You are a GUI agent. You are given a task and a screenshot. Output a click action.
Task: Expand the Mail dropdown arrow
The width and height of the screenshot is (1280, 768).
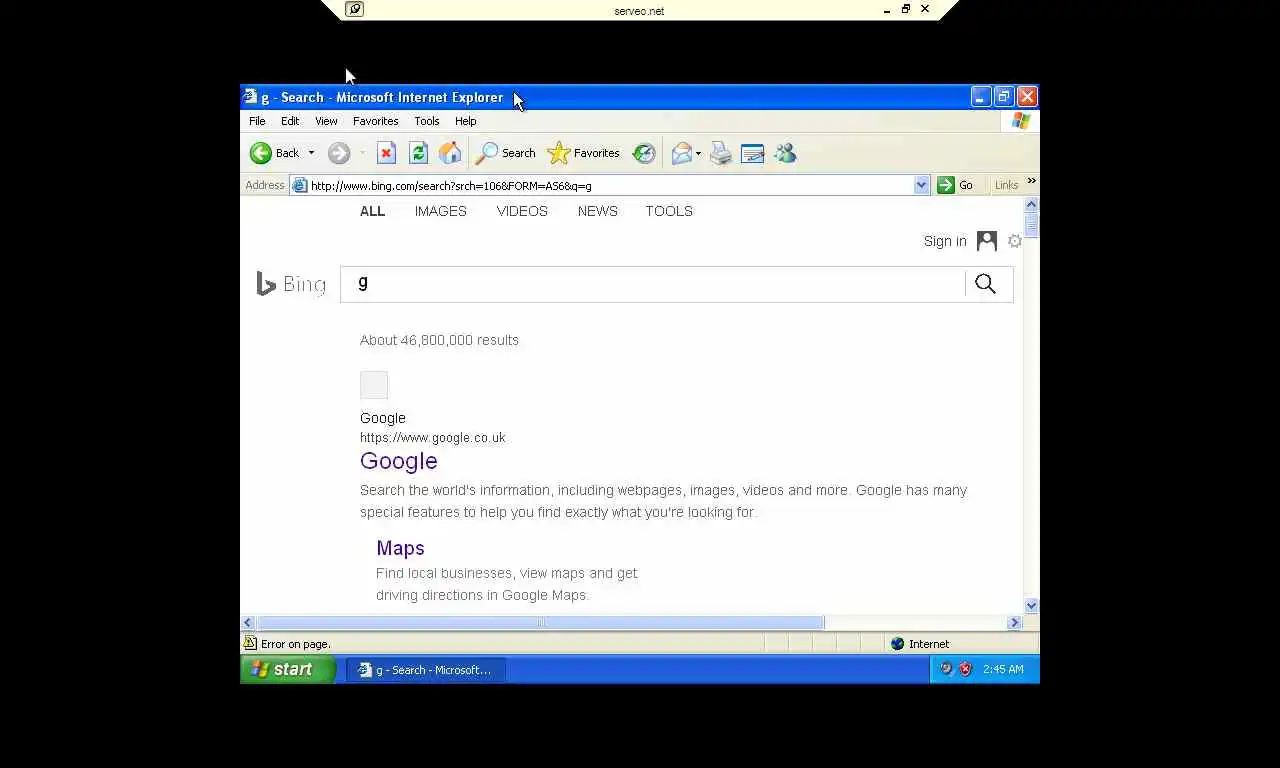click(x=698, y=153)
